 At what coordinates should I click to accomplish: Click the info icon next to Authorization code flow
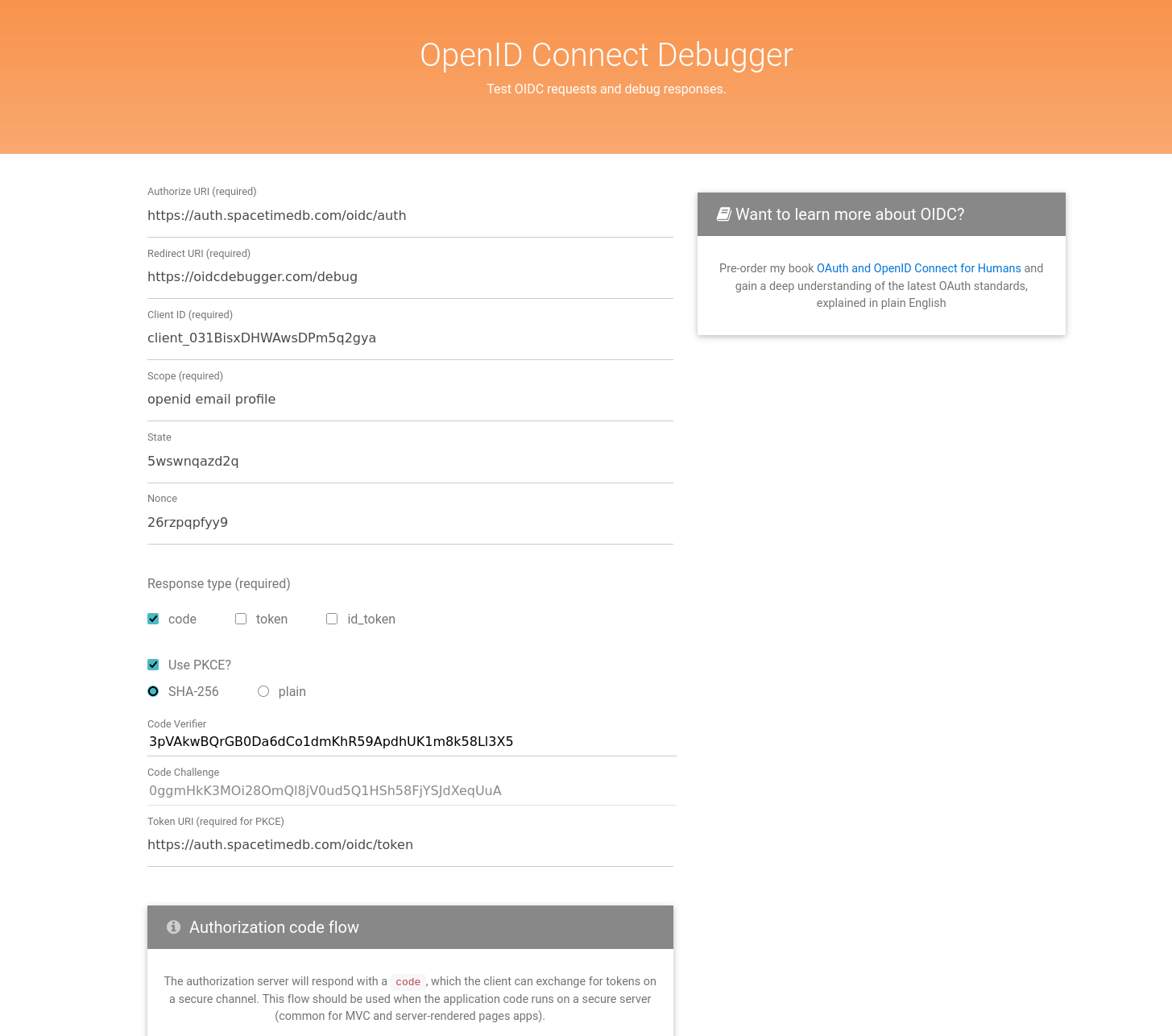point(173,927)
